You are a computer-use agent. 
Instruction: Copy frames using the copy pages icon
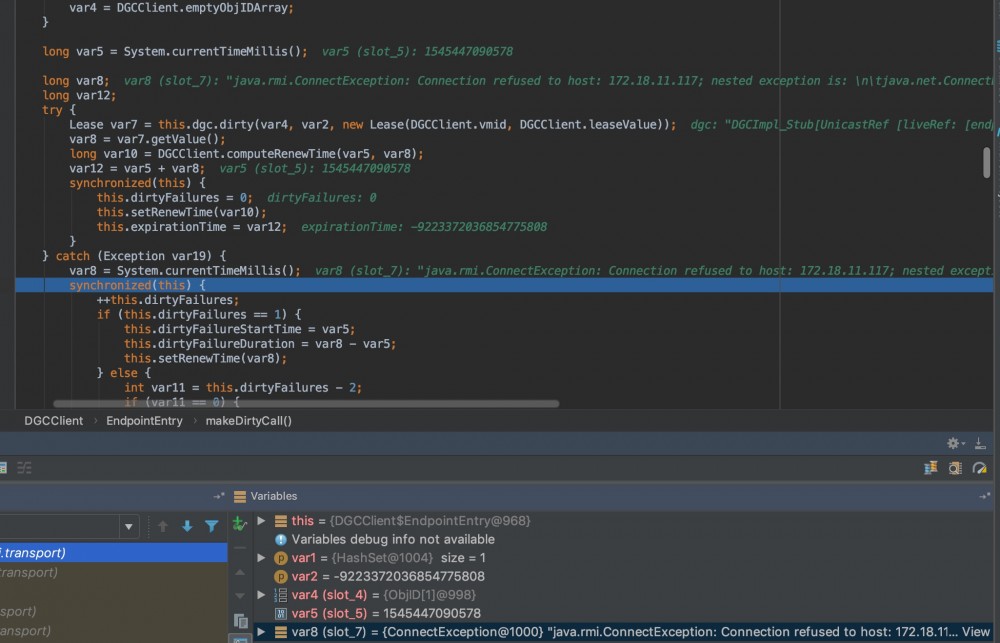[x=240, y=620]
